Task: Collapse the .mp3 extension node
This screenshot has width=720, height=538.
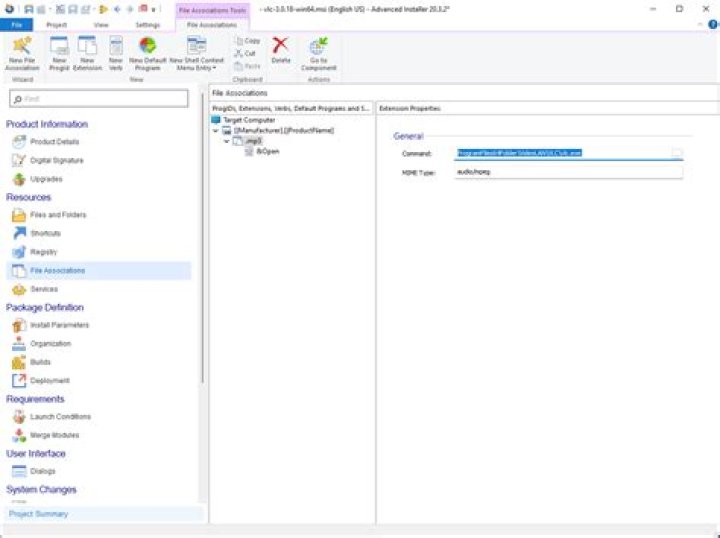Action: coord(226,141)
